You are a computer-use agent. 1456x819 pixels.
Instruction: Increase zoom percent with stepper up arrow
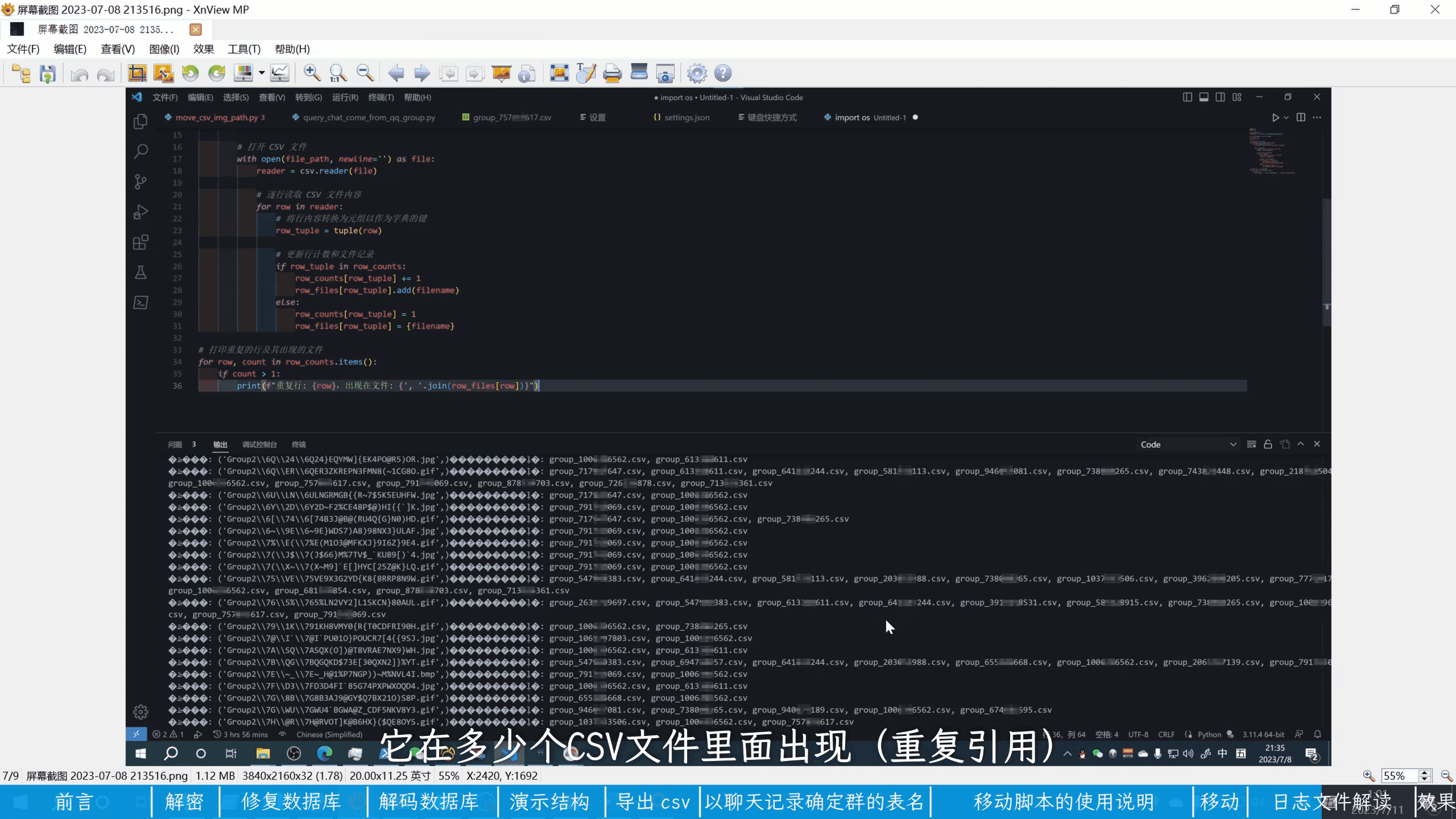(1425, 772)
